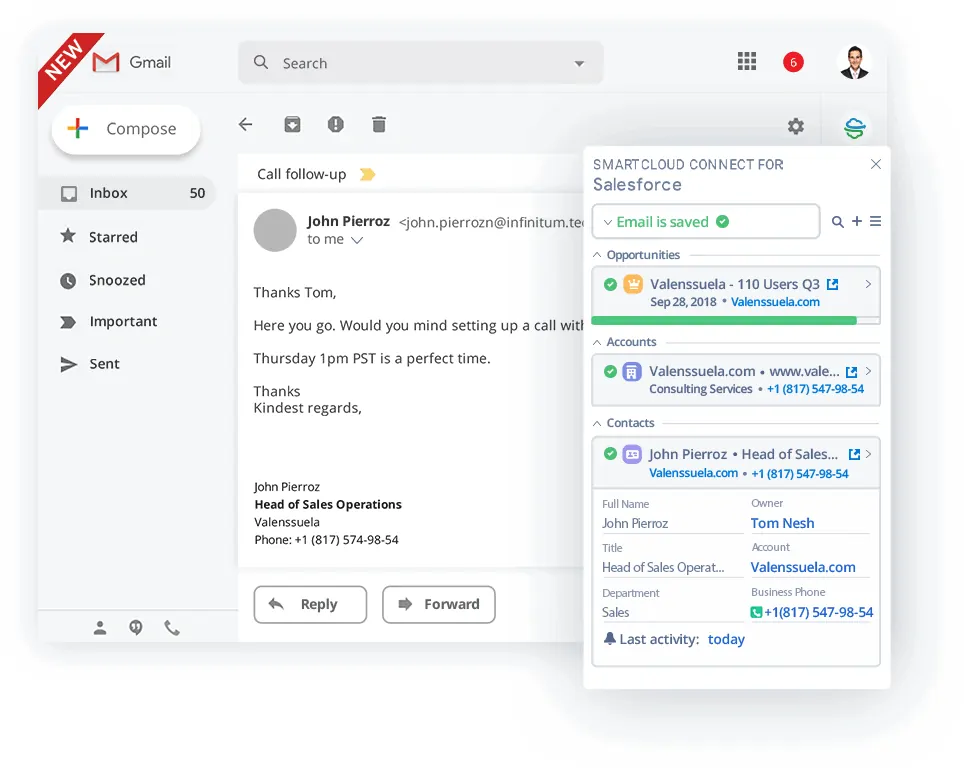Report this email as spam
Viewport: 976px width, 780px height.
pos(336,125)
